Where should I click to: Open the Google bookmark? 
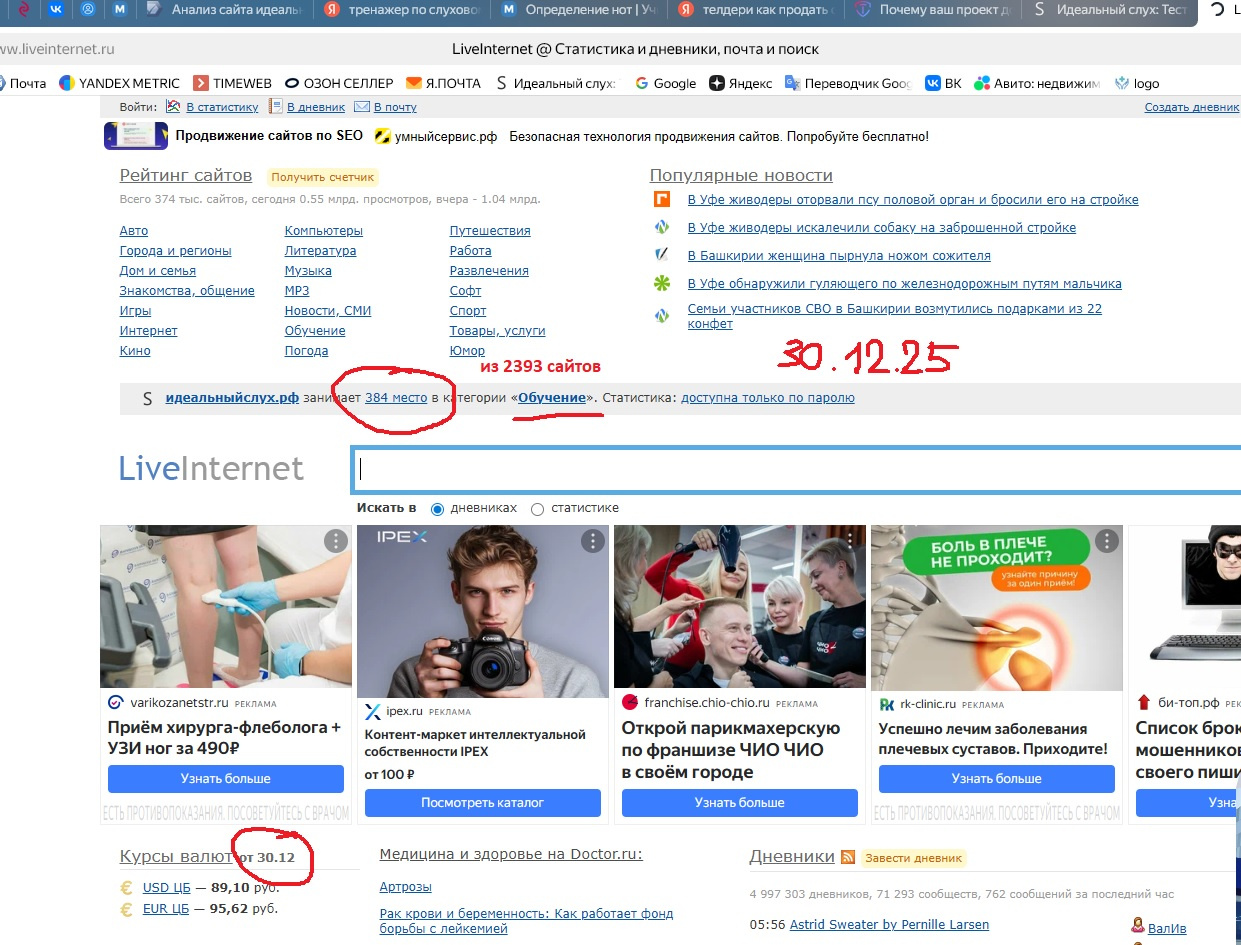click(665, 83)
